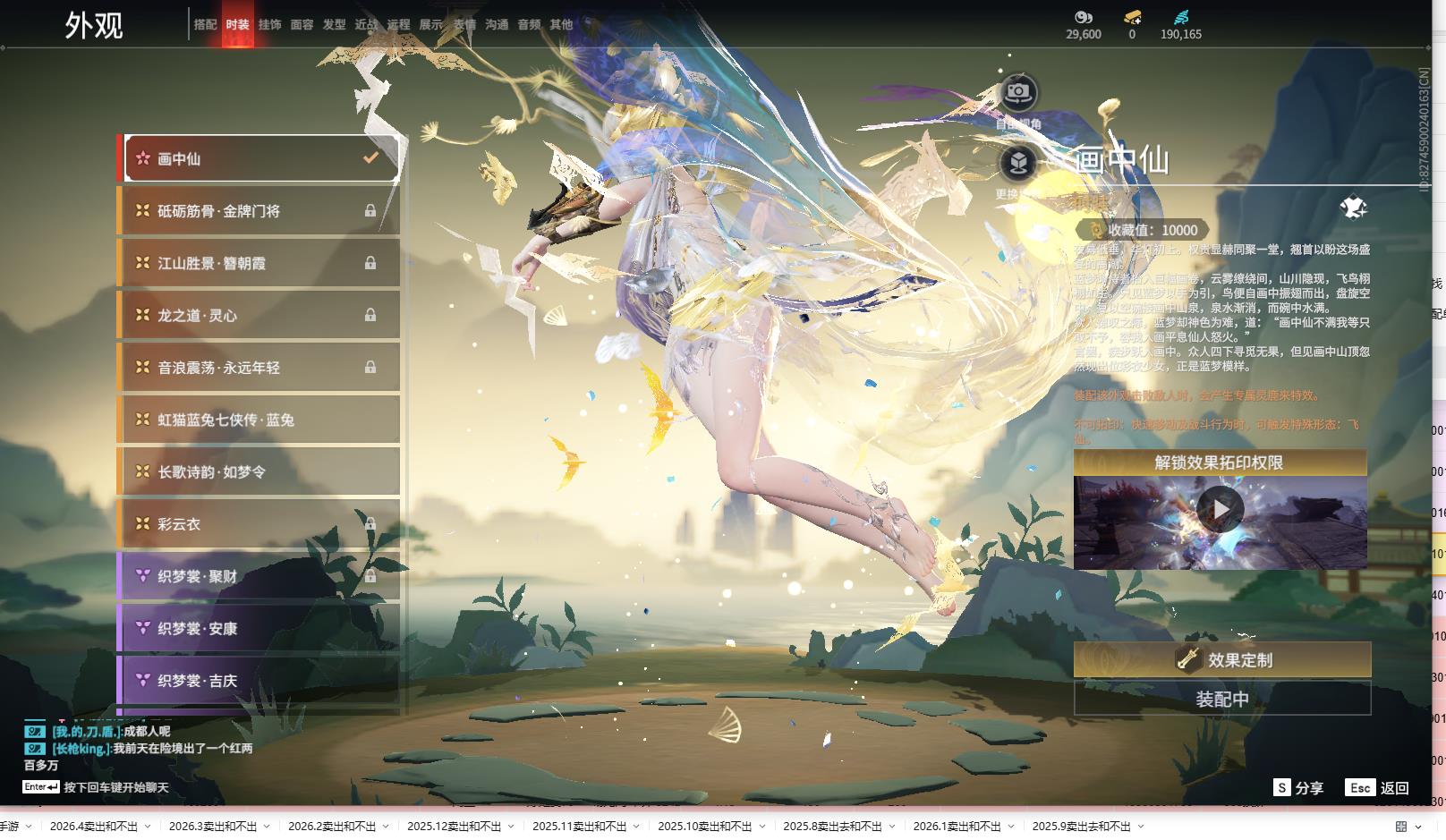Viewport: 1446px width, 840px height.
Task: Expand the 2026.4卖出和不出 sheet tab dropdown
Action: (x=148, y=827)
